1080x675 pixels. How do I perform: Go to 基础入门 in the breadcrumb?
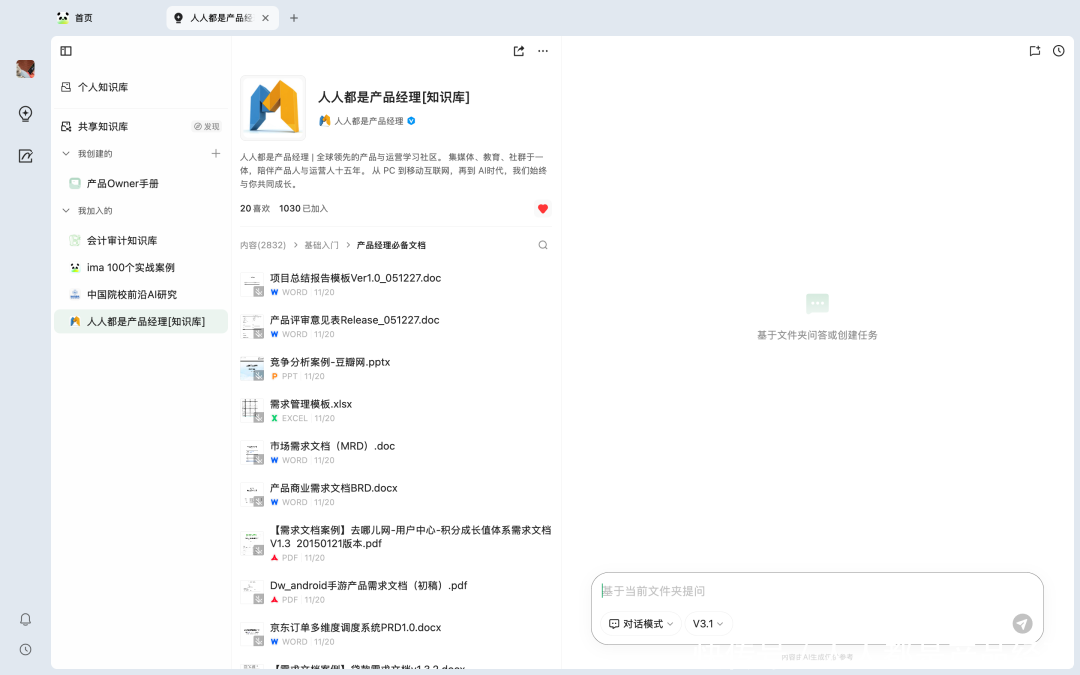321,245
